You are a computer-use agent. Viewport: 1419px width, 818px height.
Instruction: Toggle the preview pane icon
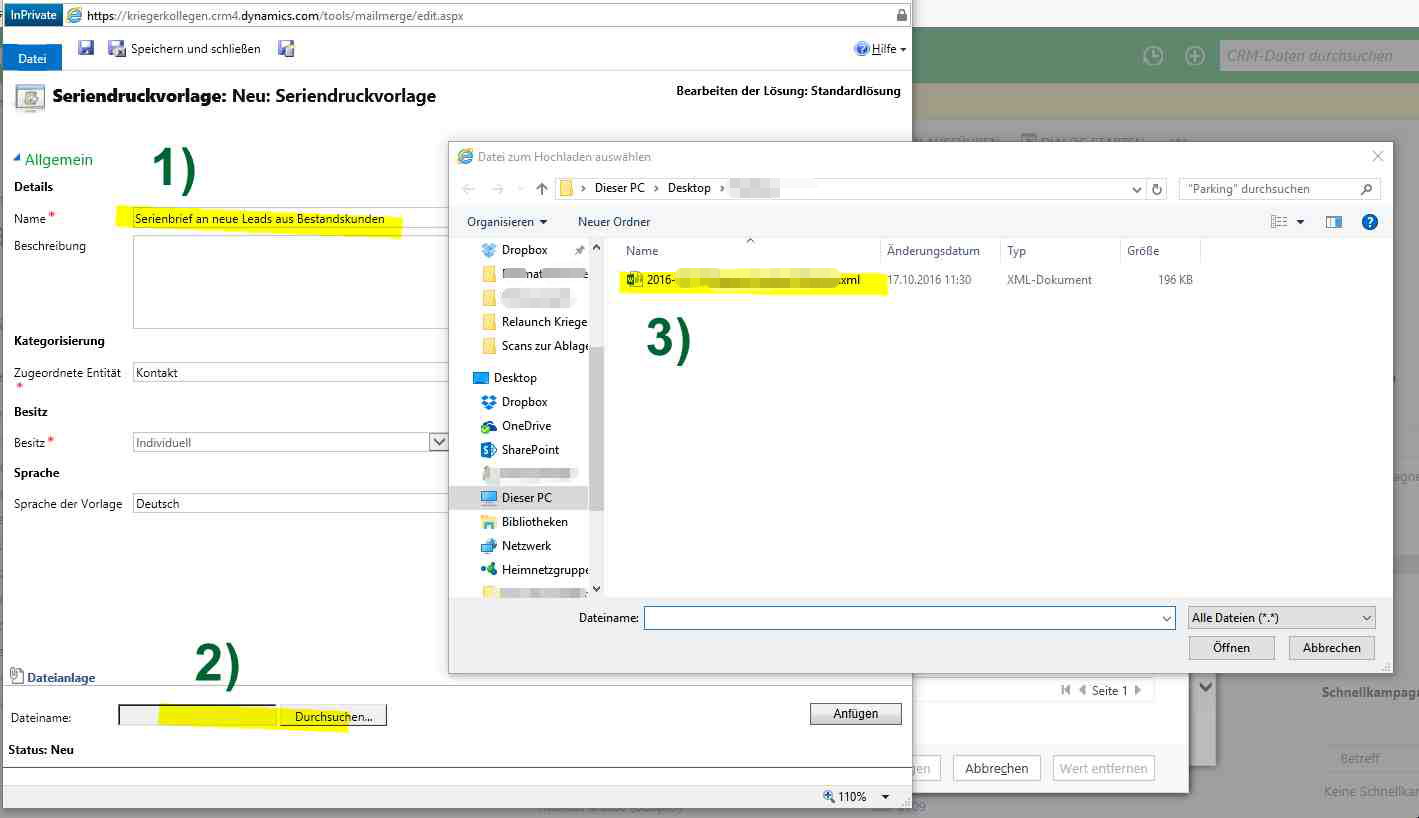click(x=1333, y=222)
